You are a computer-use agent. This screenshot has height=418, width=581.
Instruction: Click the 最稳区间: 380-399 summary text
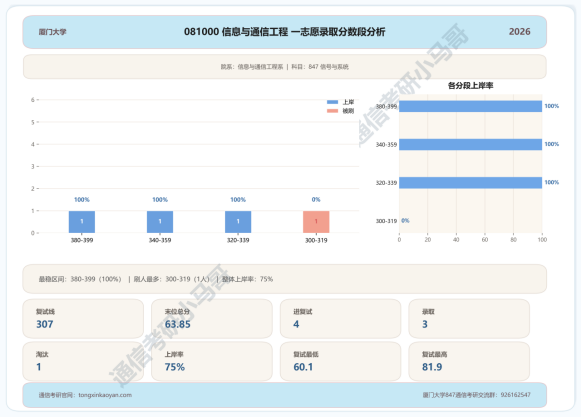click(x=80, y=279)
